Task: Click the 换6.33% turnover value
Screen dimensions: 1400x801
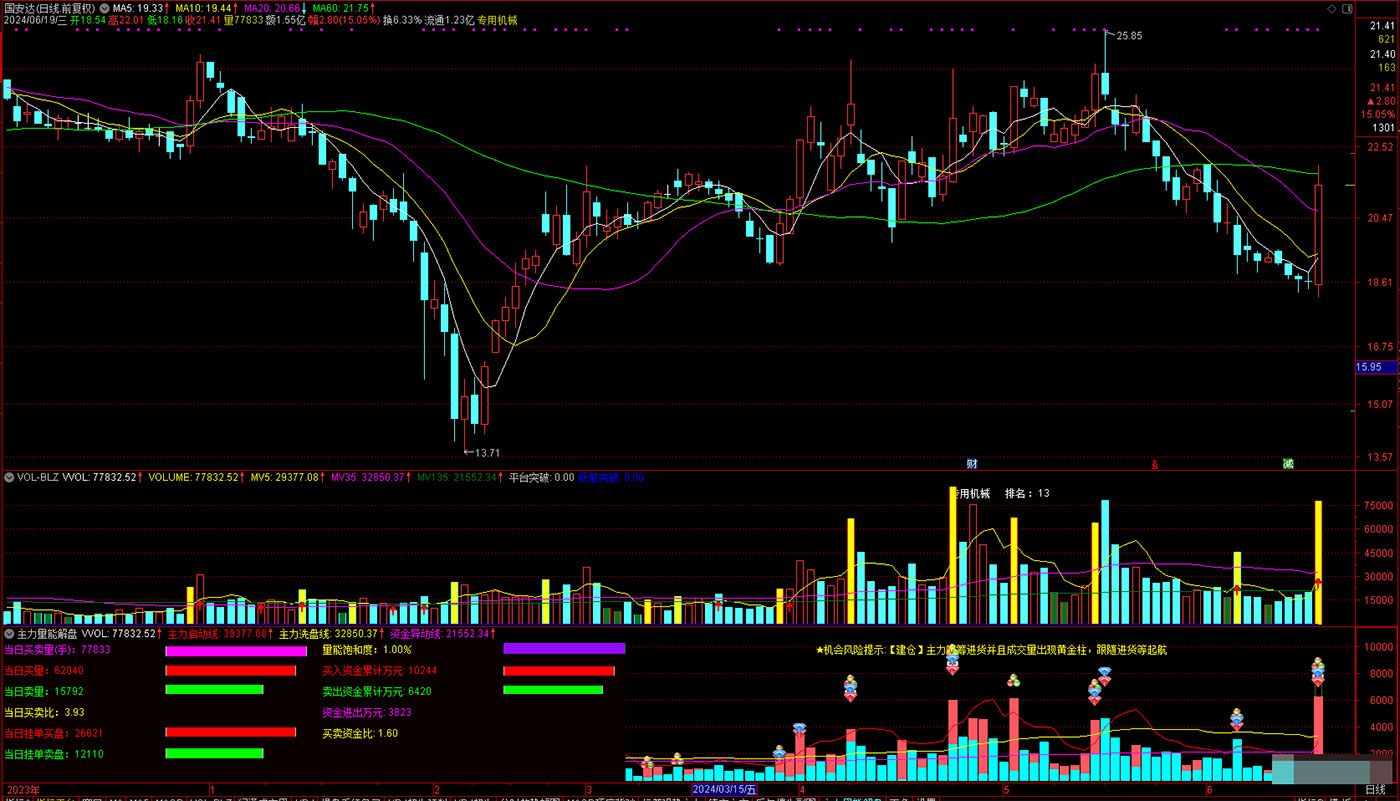Action: [x=403, y=20]
